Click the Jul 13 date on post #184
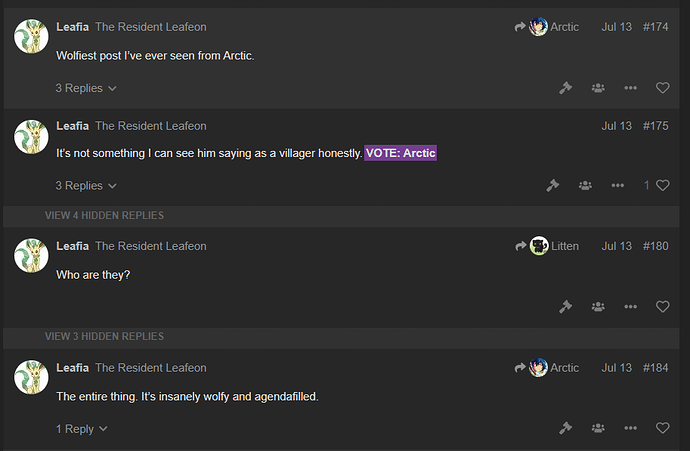Image resolution: width=690 pixels, height=451 pixels. pos(616,368)
